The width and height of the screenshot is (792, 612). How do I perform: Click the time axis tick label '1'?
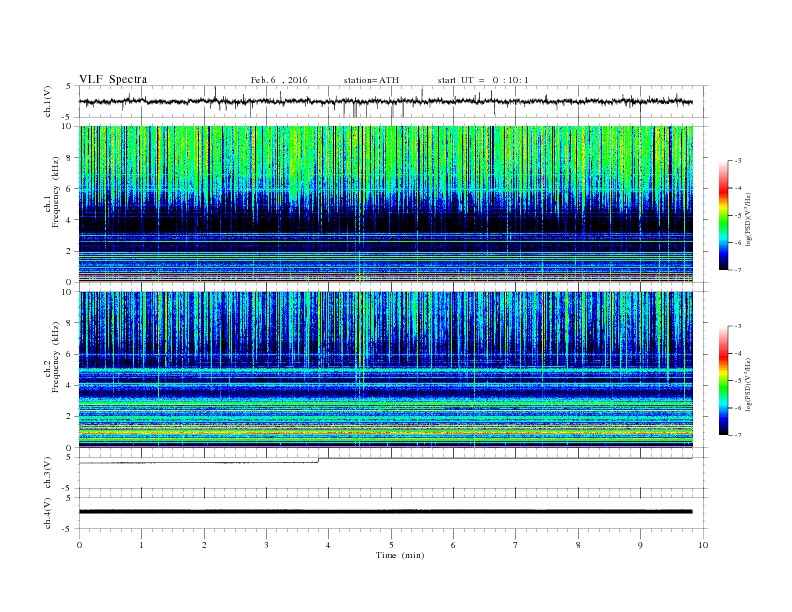[x=141, y=545]
